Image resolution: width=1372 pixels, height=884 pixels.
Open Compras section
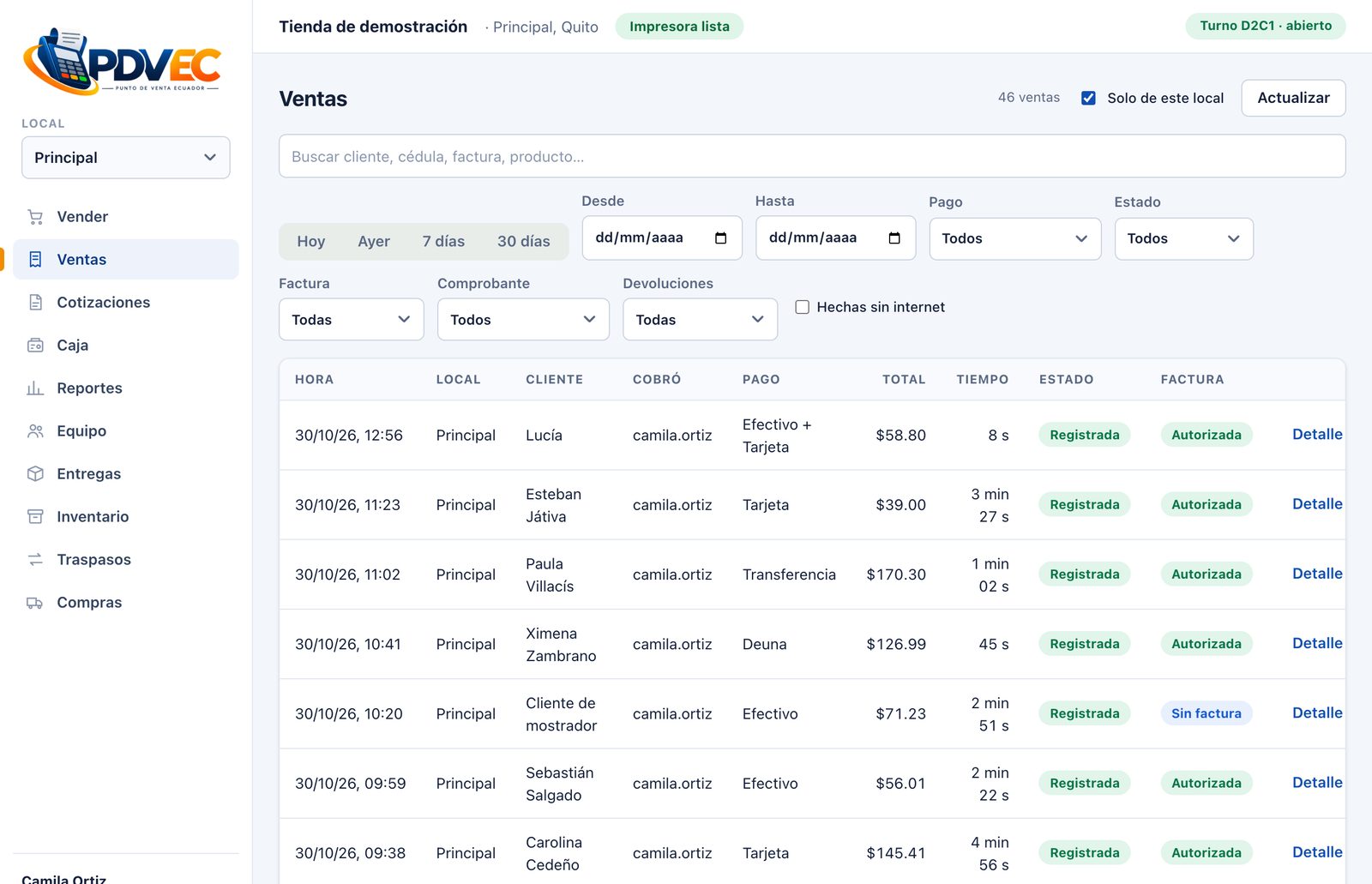coord(126,603)
